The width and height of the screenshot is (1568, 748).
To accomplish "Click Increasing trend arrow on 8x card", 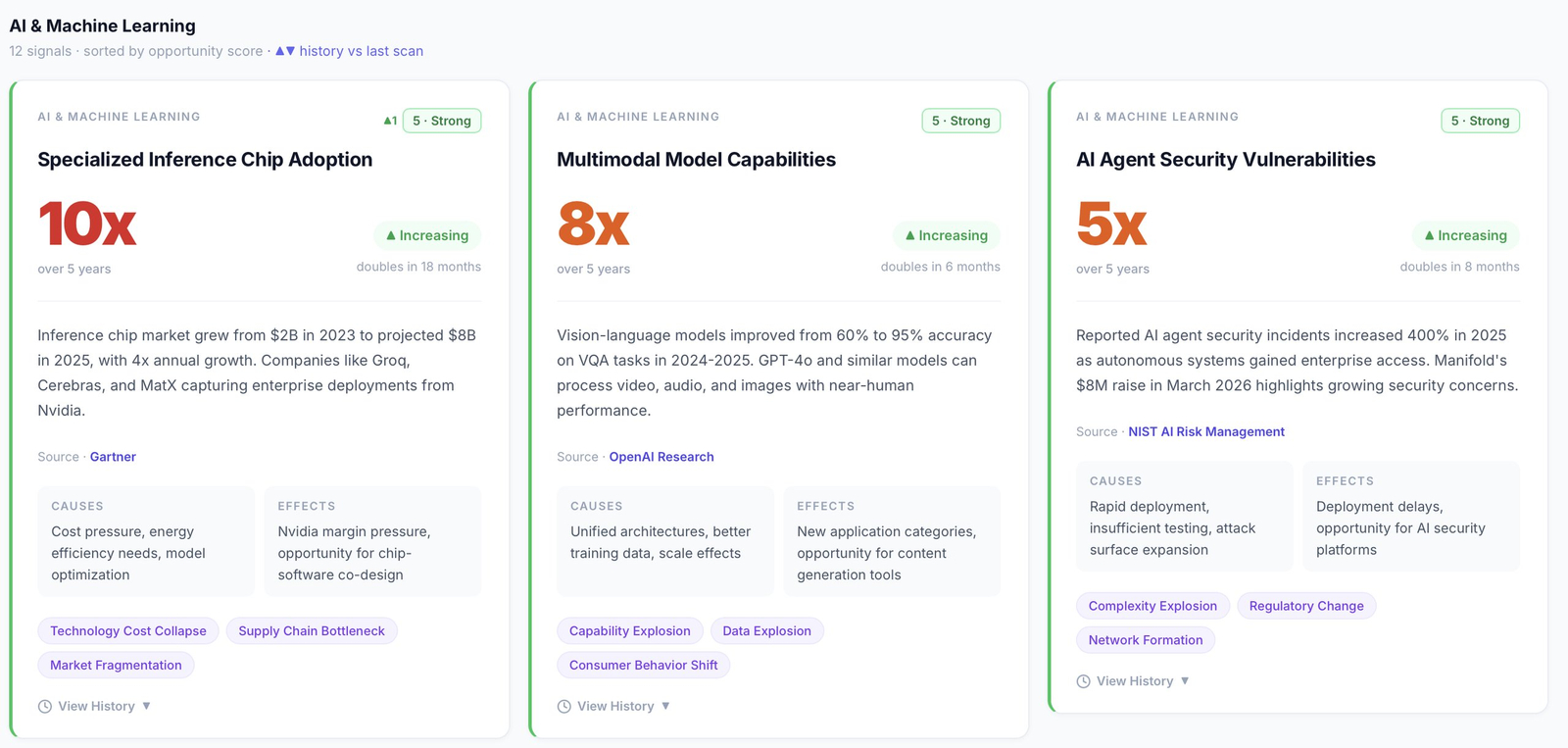I will click(x=910, y=236).
